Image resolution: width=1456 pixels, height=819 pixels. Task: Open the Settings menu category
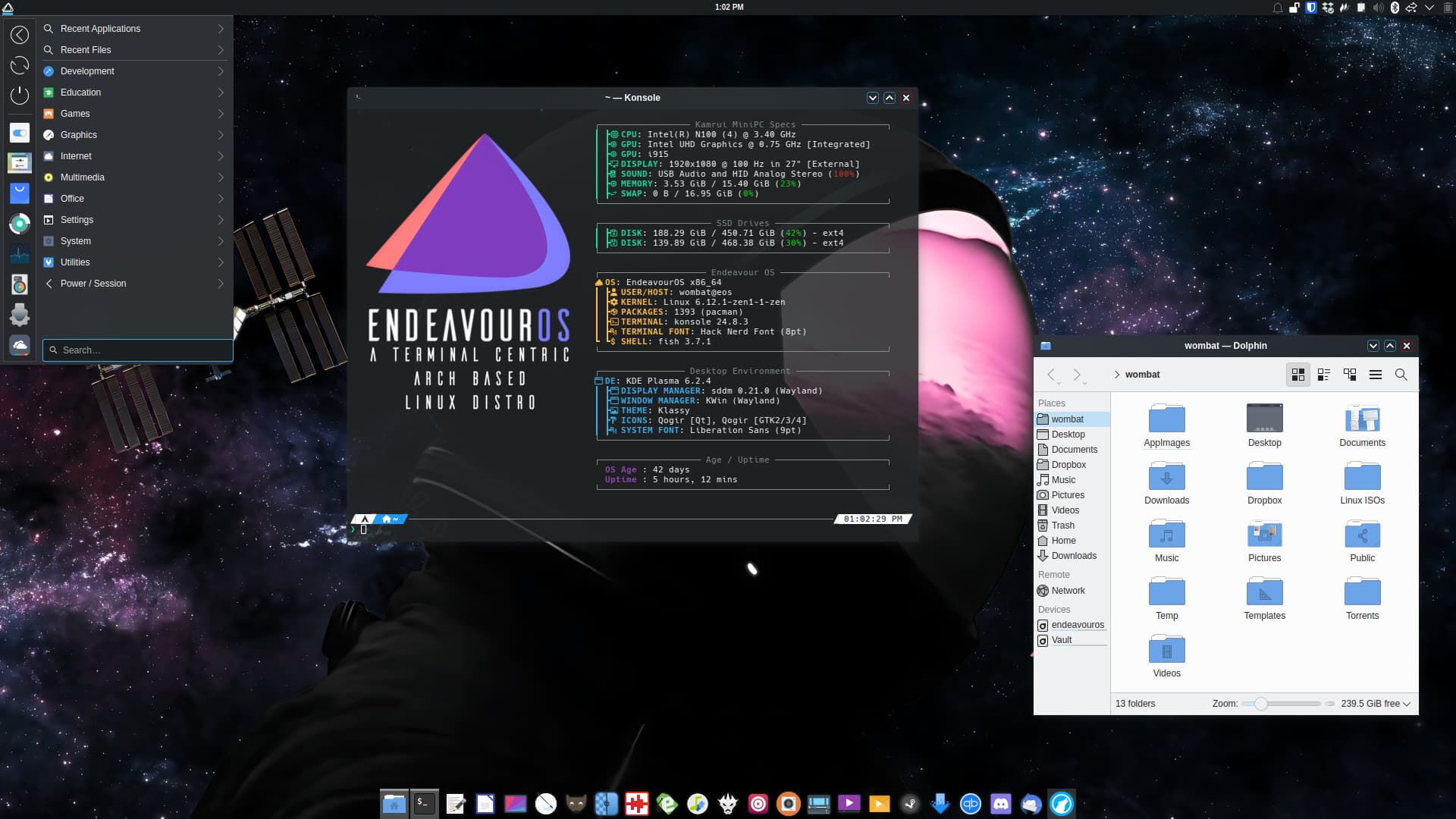(134, 220)
